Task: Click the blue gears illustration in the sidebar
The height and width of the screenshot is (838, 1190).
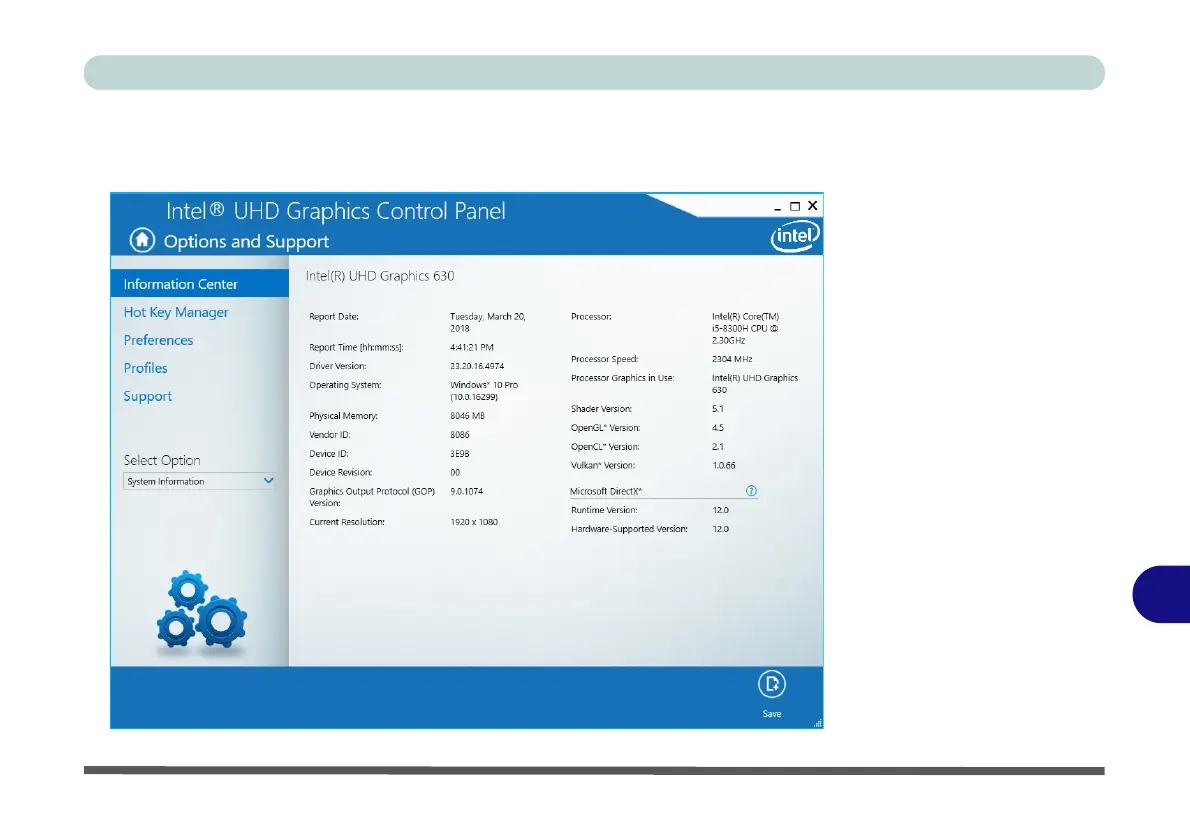Action: coord(202,612)
